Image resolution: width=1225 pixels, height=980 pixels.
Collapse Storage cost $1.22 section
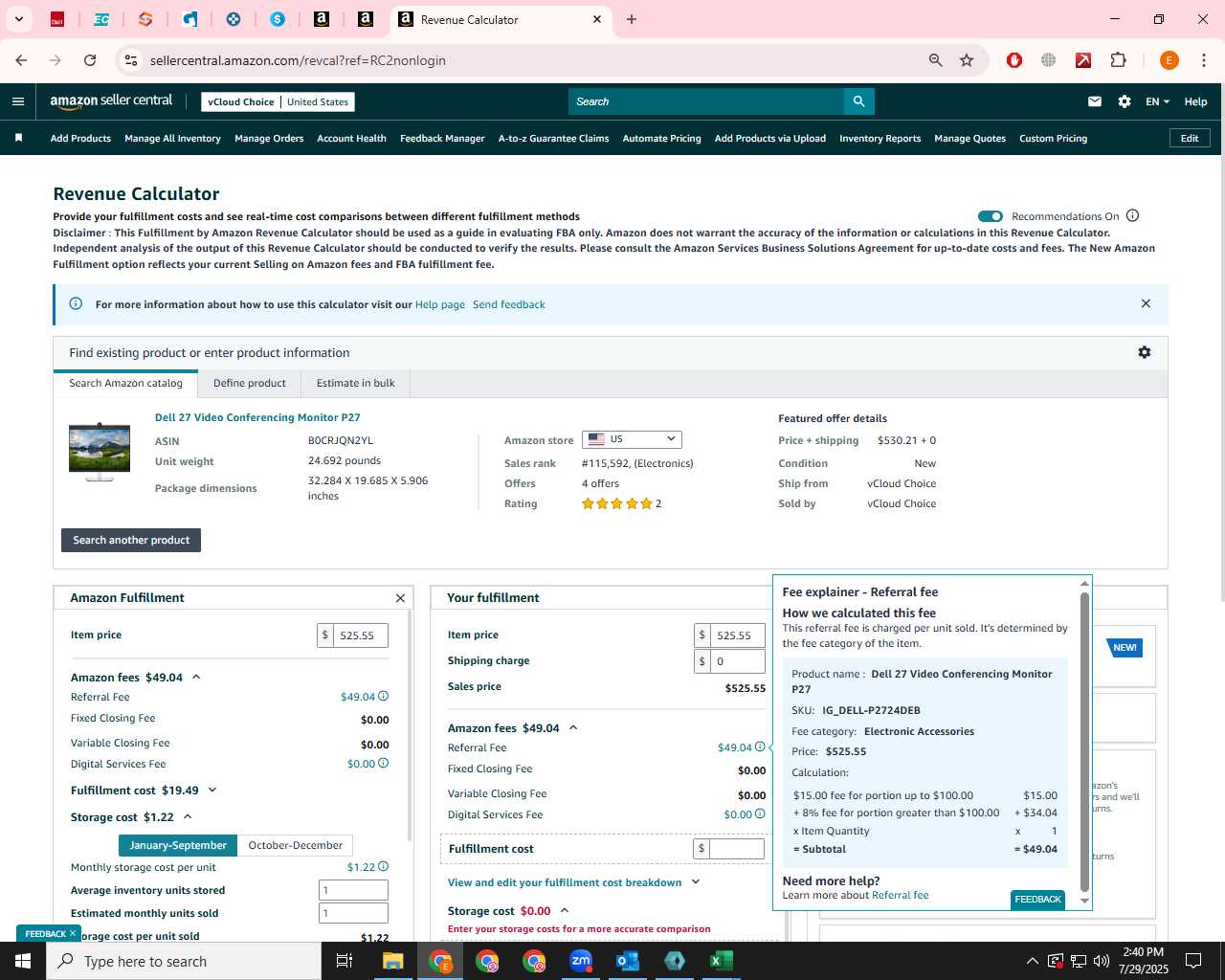[x=188, y=816]
